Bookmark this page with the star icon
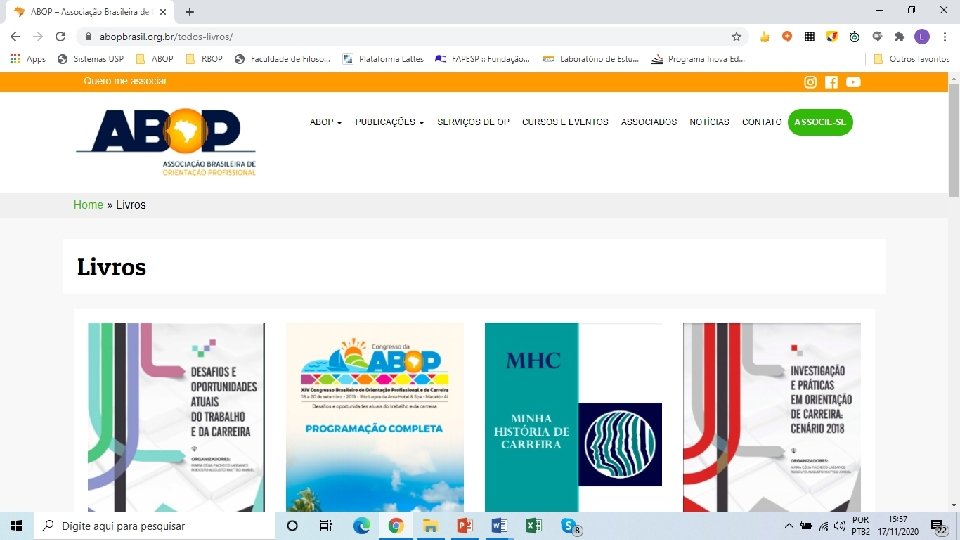The image size is (960, 540). pos(736,37)
